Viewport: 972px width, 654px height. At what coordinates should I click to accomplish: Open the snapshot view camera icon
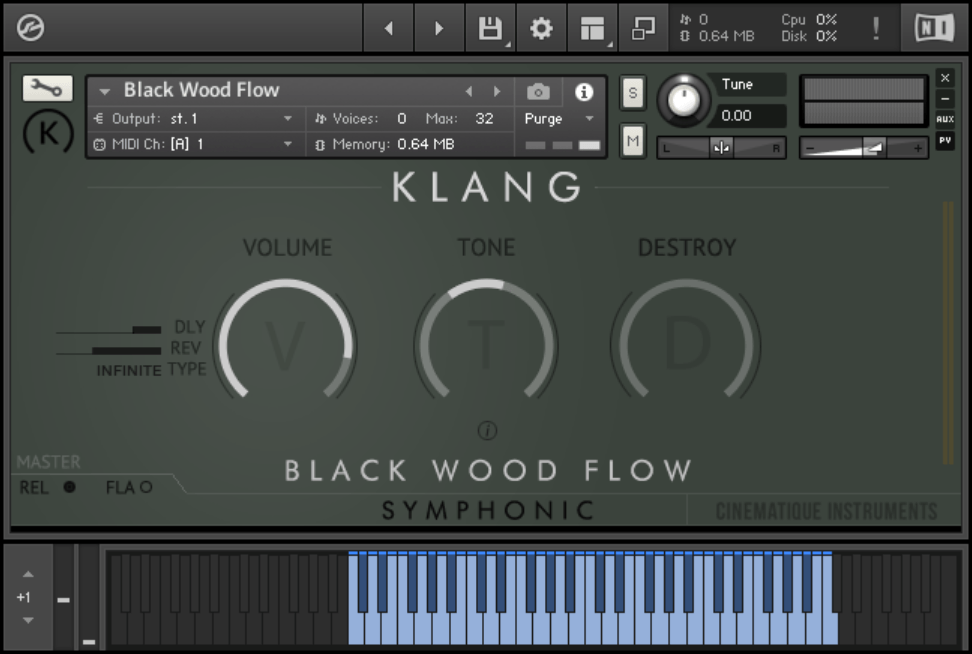[x=538, y=92]
